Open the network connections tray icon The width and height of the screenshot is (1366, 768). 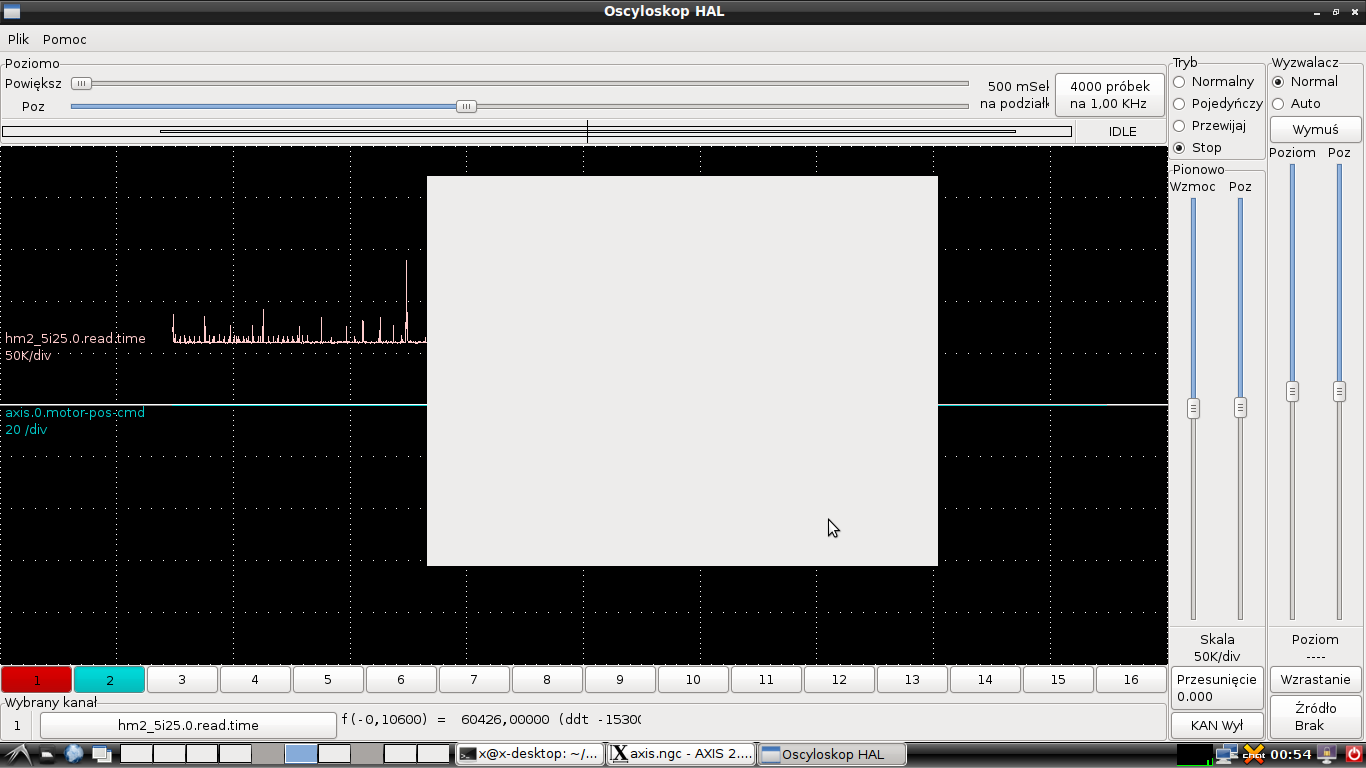(x=1226, y=754)
